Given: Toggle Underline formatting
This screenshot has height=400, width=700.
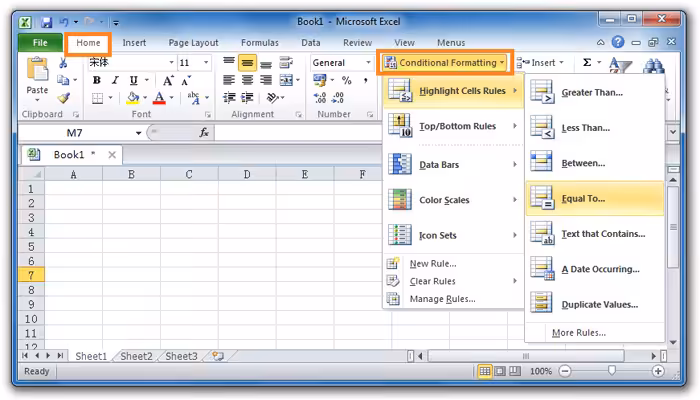Looking at the screenshot, I should [133, 80].
